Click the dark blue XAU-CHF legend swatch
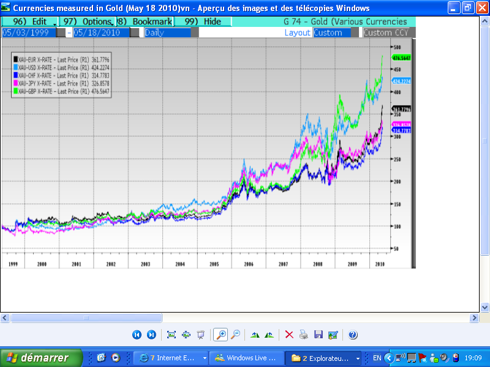The height and width of the screenshot is (367, 490). tap(16, 75)
